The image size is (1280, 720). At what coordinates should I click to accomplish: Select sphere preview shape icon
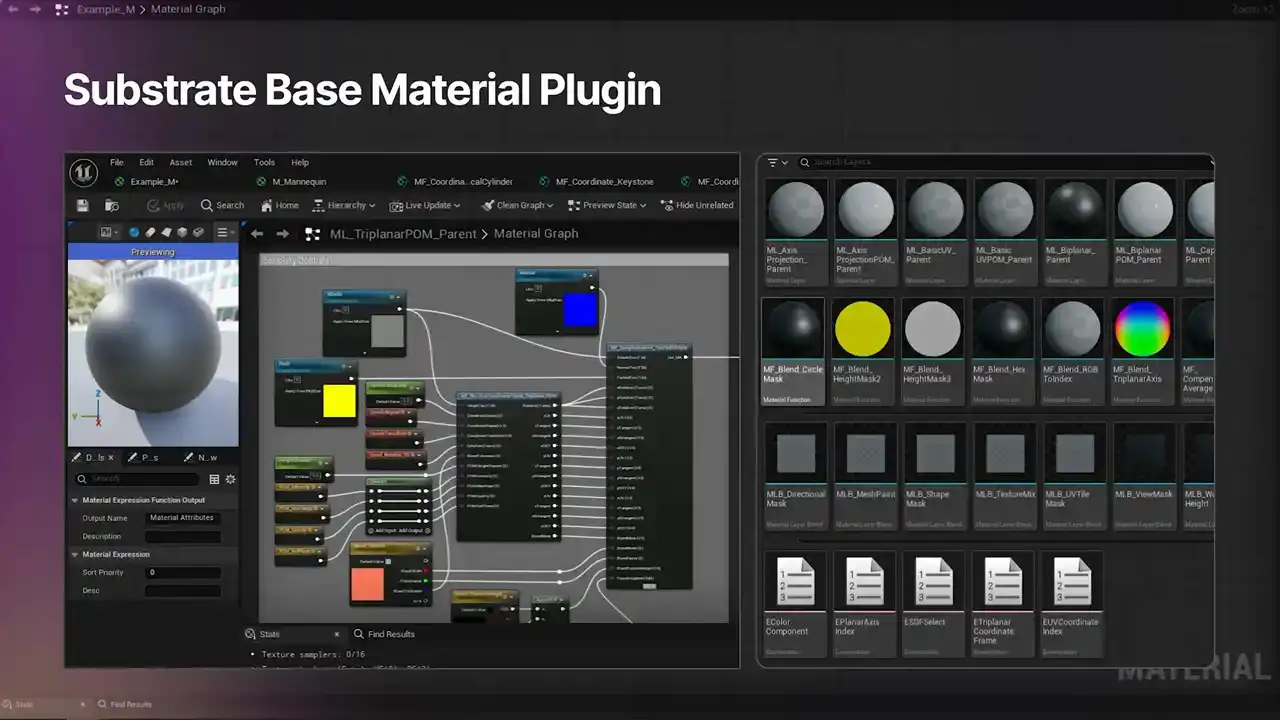click(x=134, y=233)
